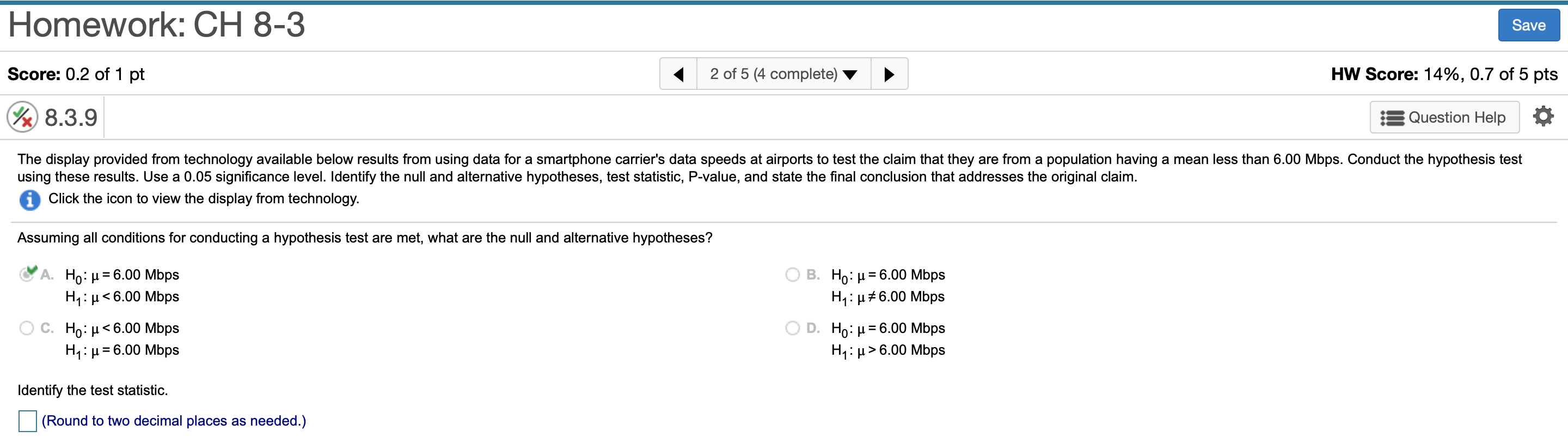Click the partial credit status icon
Image resolution: width=1568 pixels, height=443 pixels.
coord(22,117)
